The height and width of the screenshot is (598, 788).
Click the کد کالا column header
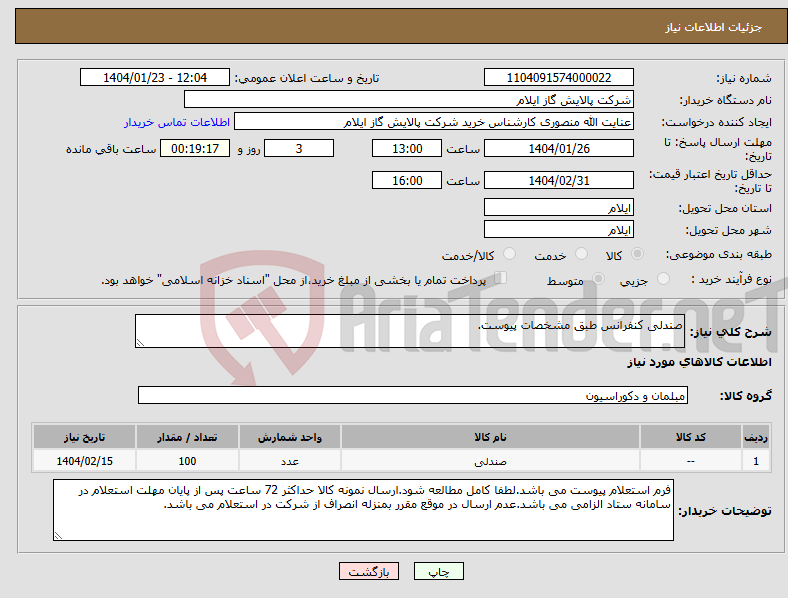click(691, 437)
